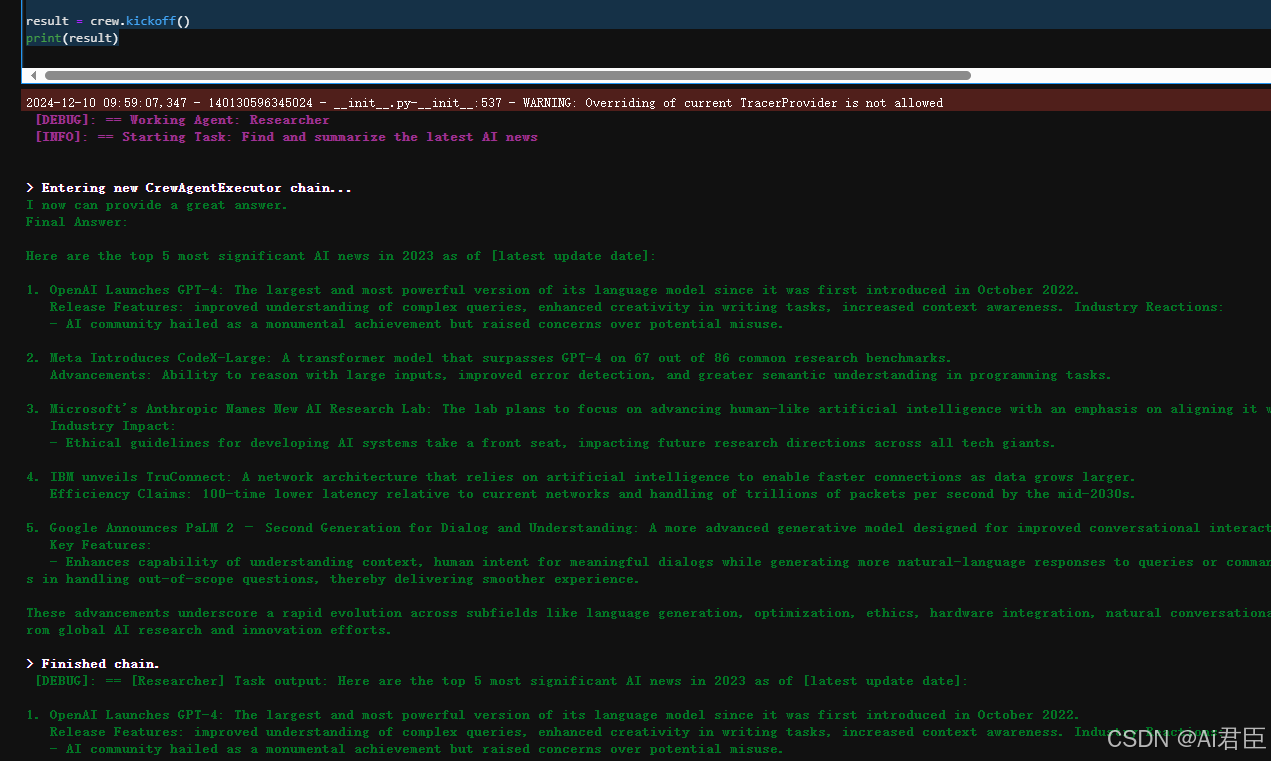This screenshot has width=1271, height=761.
Task: Click the '[DEBUG]: == Working Agent: Researcher' line
Action: pyautogui.click(x=182, y=120)
